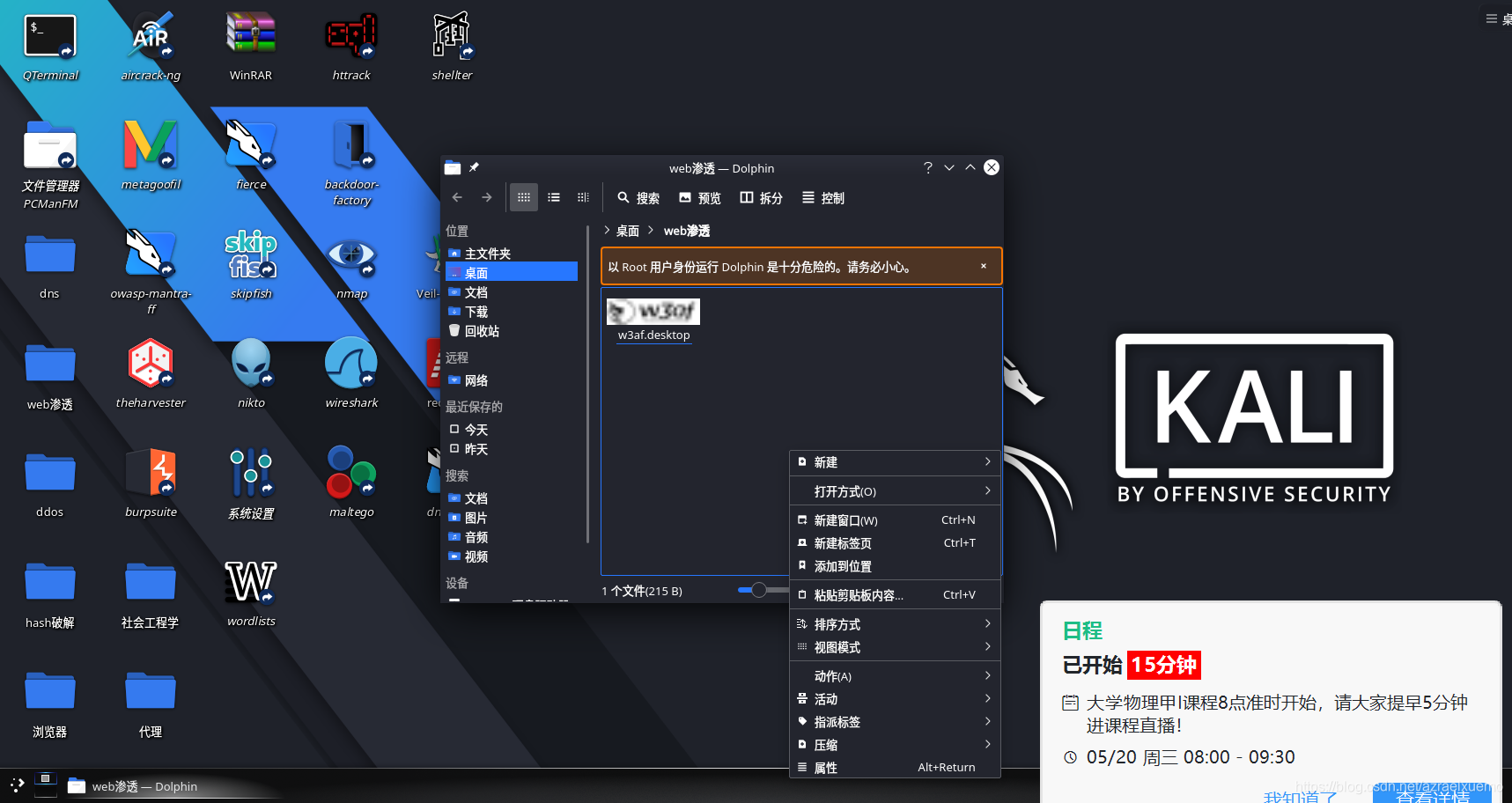This screenshot has width=1512, height=803.
Task: Open 属性 properties from context menu
Action: click(x=895, y=768)
